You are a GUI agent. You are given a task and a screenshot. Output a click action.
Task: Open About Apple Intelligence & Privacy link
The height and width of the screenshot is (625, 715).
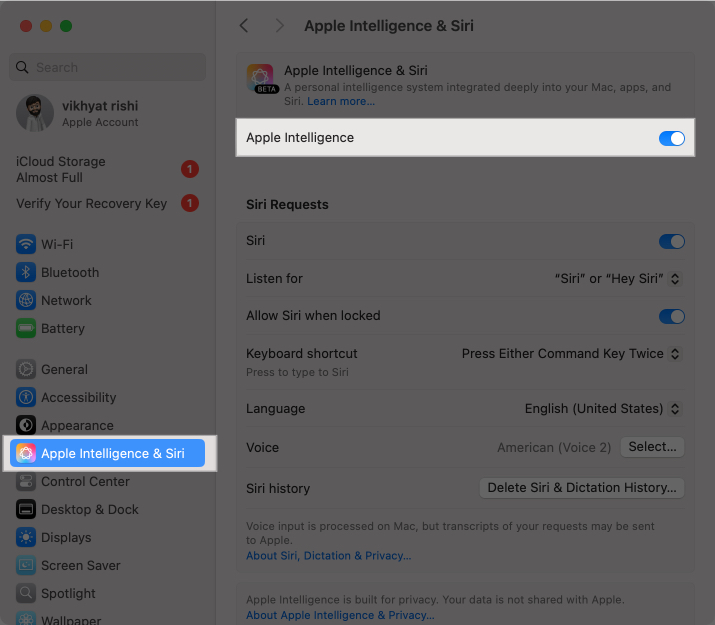(x=340, y=615)
